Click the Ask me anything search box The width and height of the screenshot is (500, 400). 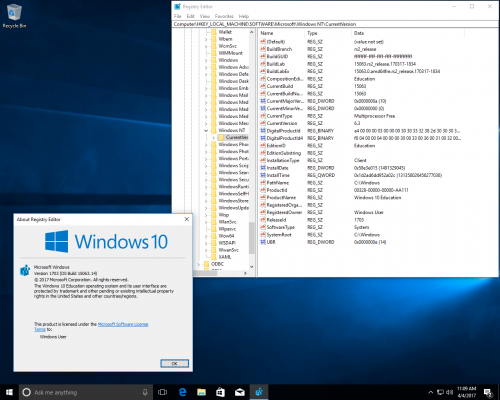86,392
